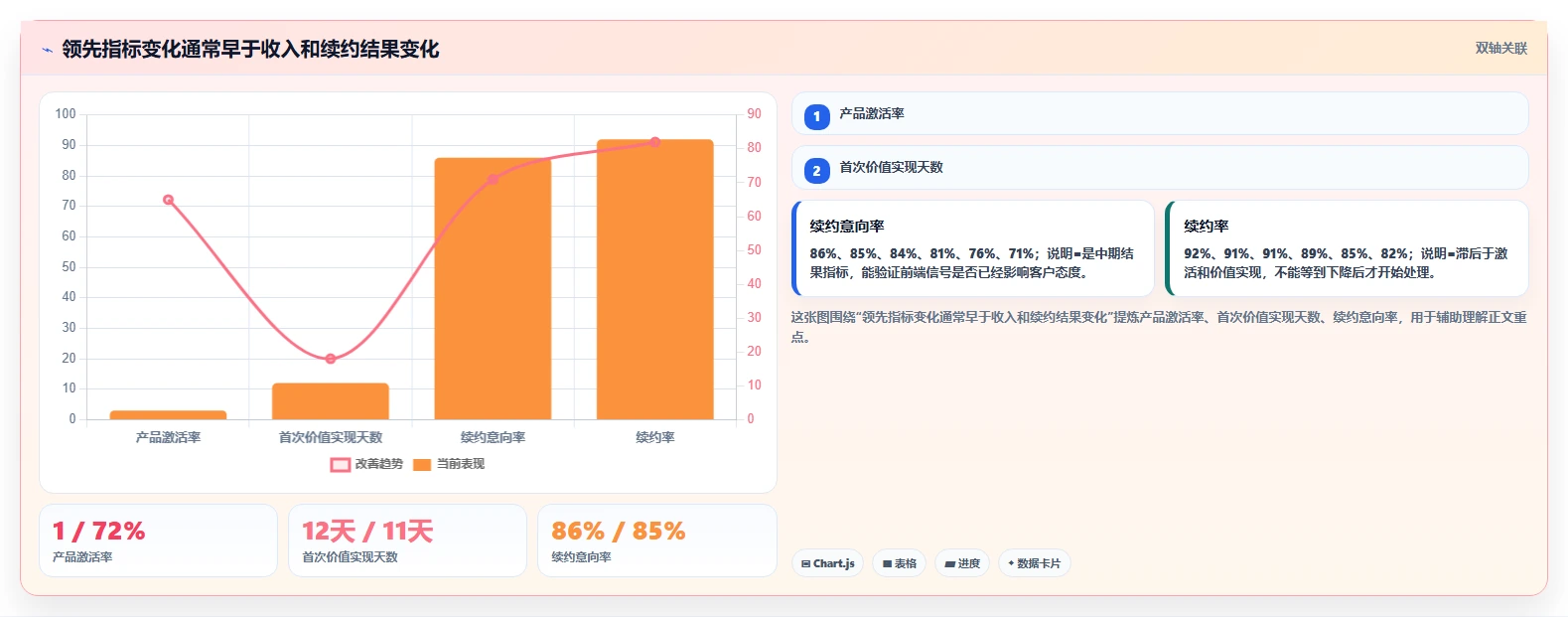Click x-axis label 续约意向率
Image resolution: width=1568 pixels, height=617 pixels.
point(493,437)
